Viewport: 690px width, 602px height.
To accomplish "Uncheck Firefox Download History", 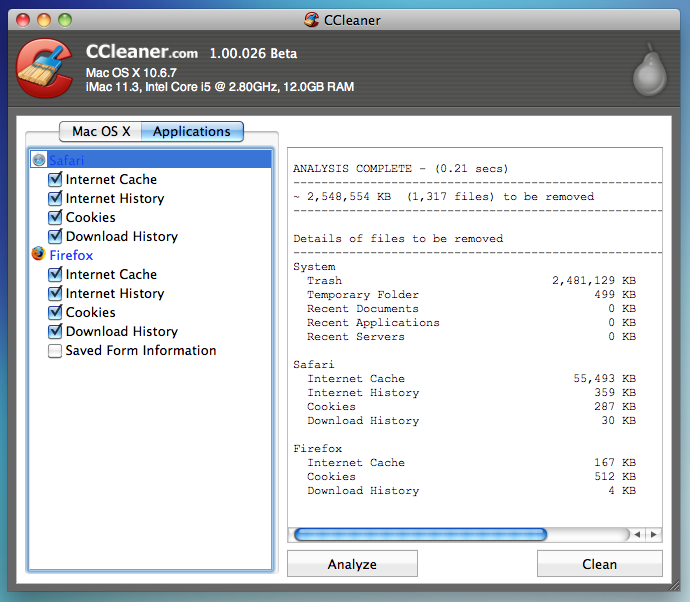I will (55, 331).
